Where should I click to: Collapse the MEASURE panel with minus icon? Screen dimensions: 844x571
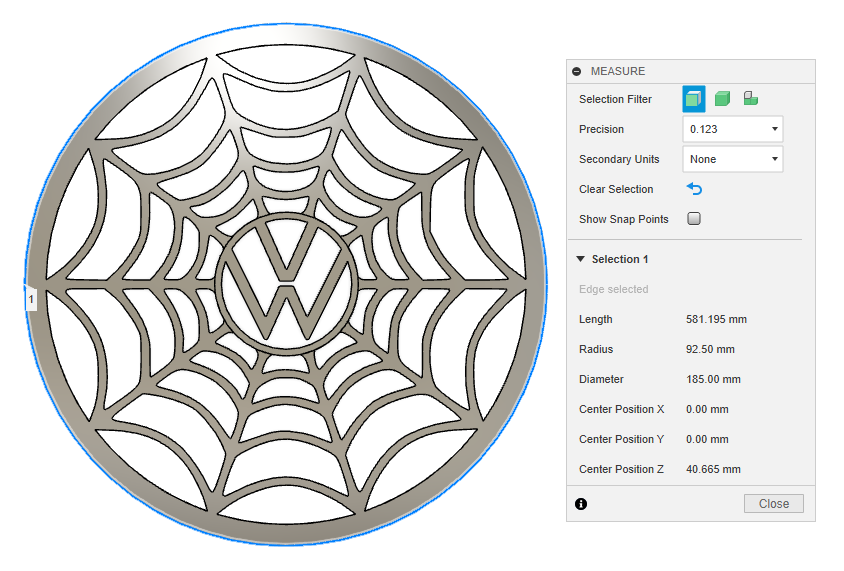[x=576, y=71]
